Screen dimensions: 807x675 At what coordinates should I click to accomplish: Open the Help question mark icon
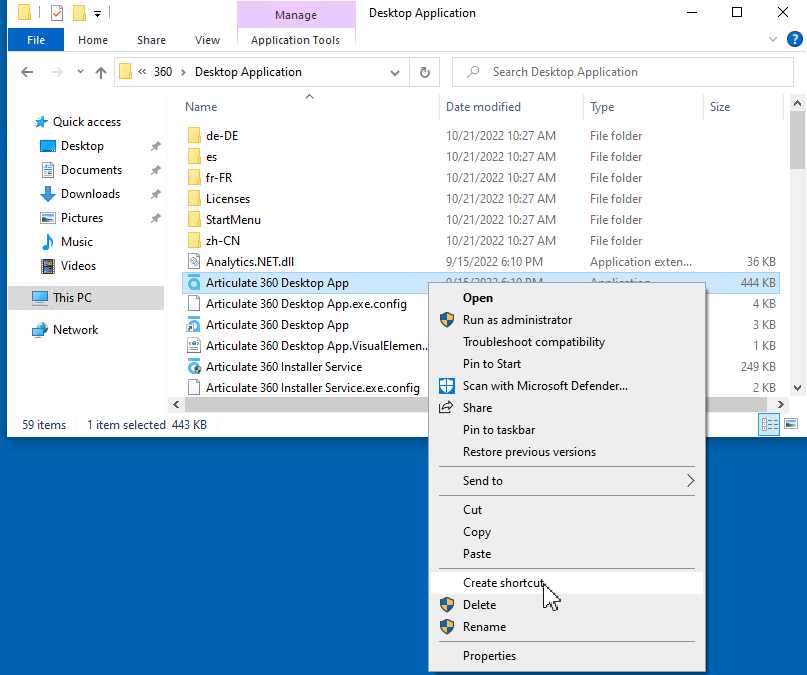pyautogui.click(x=795, y=39)
